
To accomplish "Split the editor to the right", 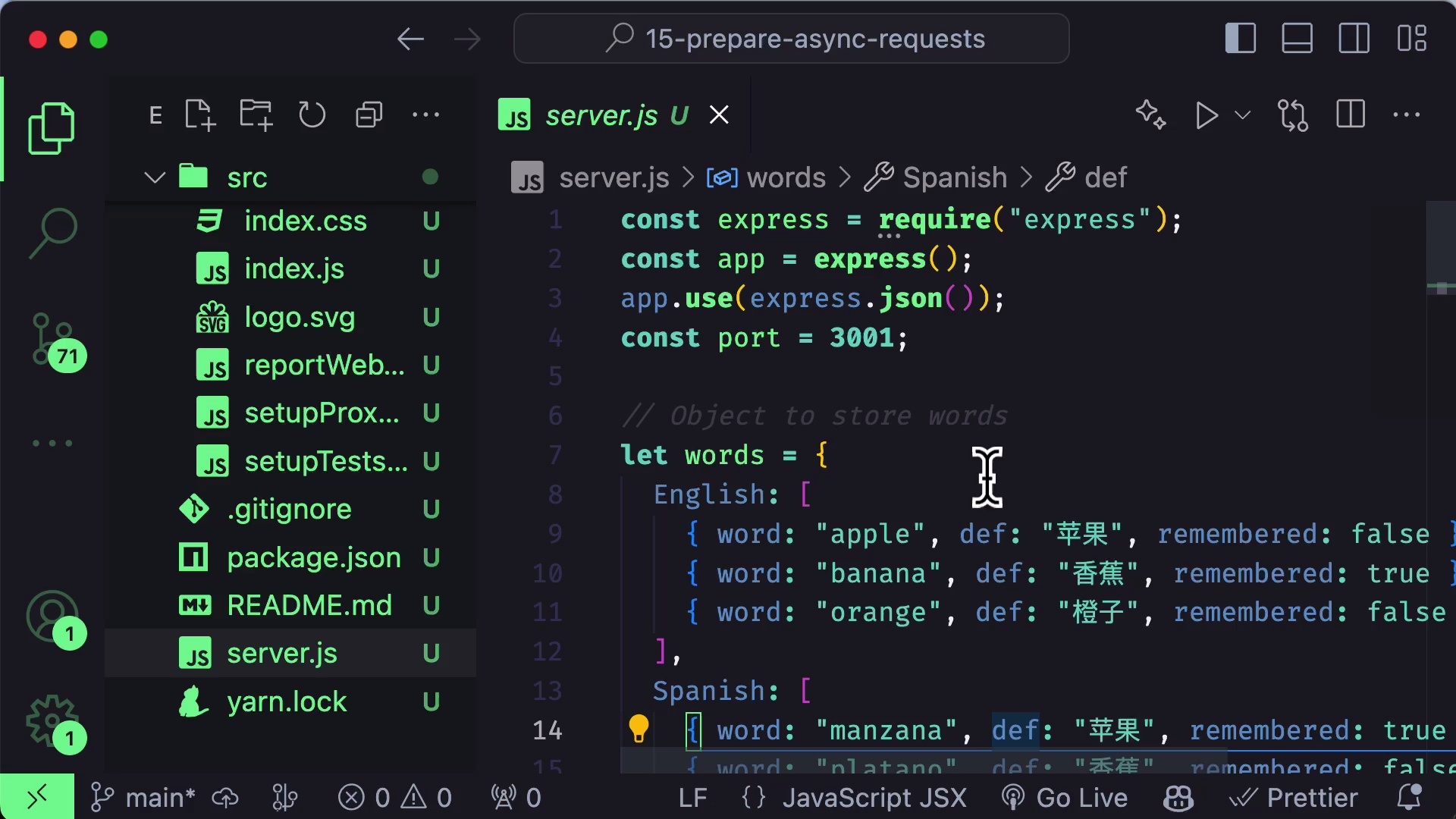I will (1351, 115).
